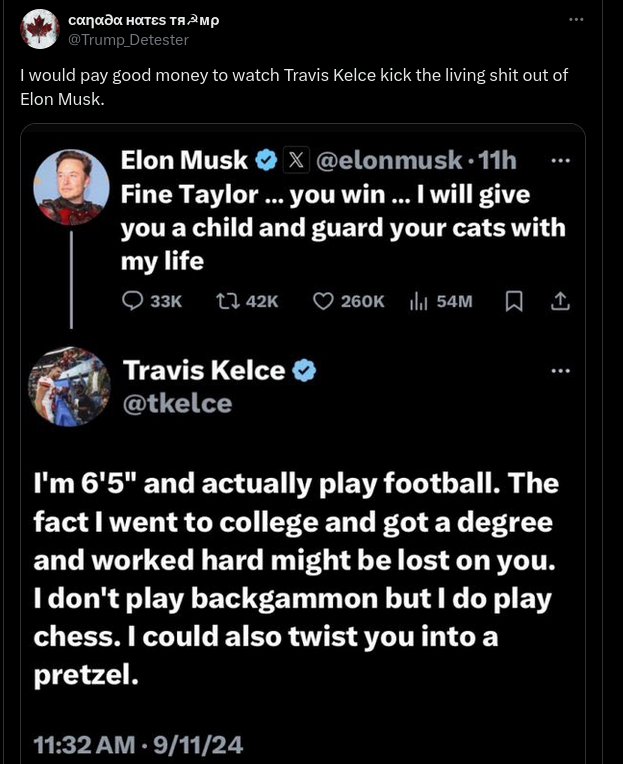Click the X logo badge beside Elon Musk
Image resolution: width=623 pixels, height=764 pixels.
(297, 160)
